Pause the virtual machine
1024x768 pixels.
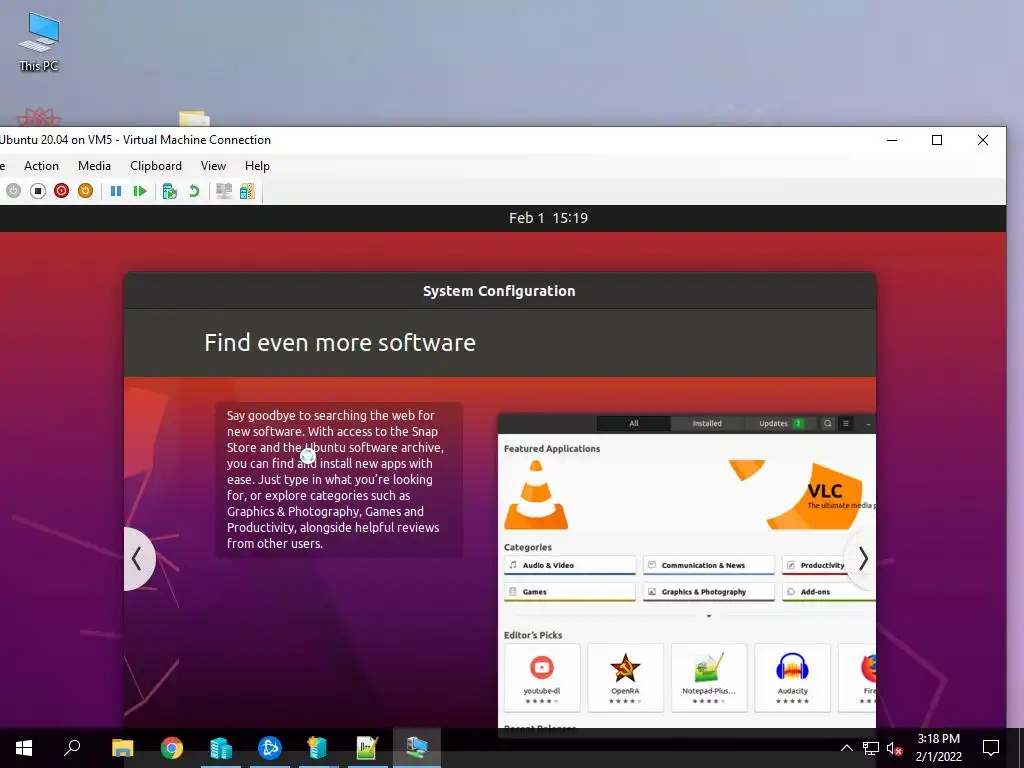116,191
